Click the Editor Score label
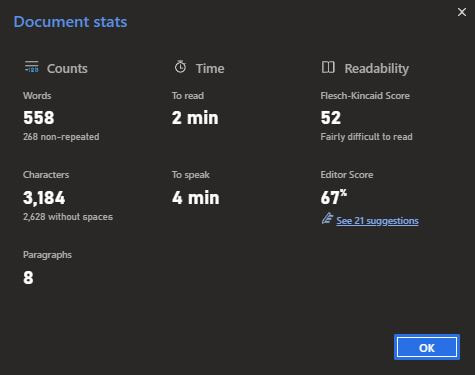 pyautogui.click(x=347, y=175)
